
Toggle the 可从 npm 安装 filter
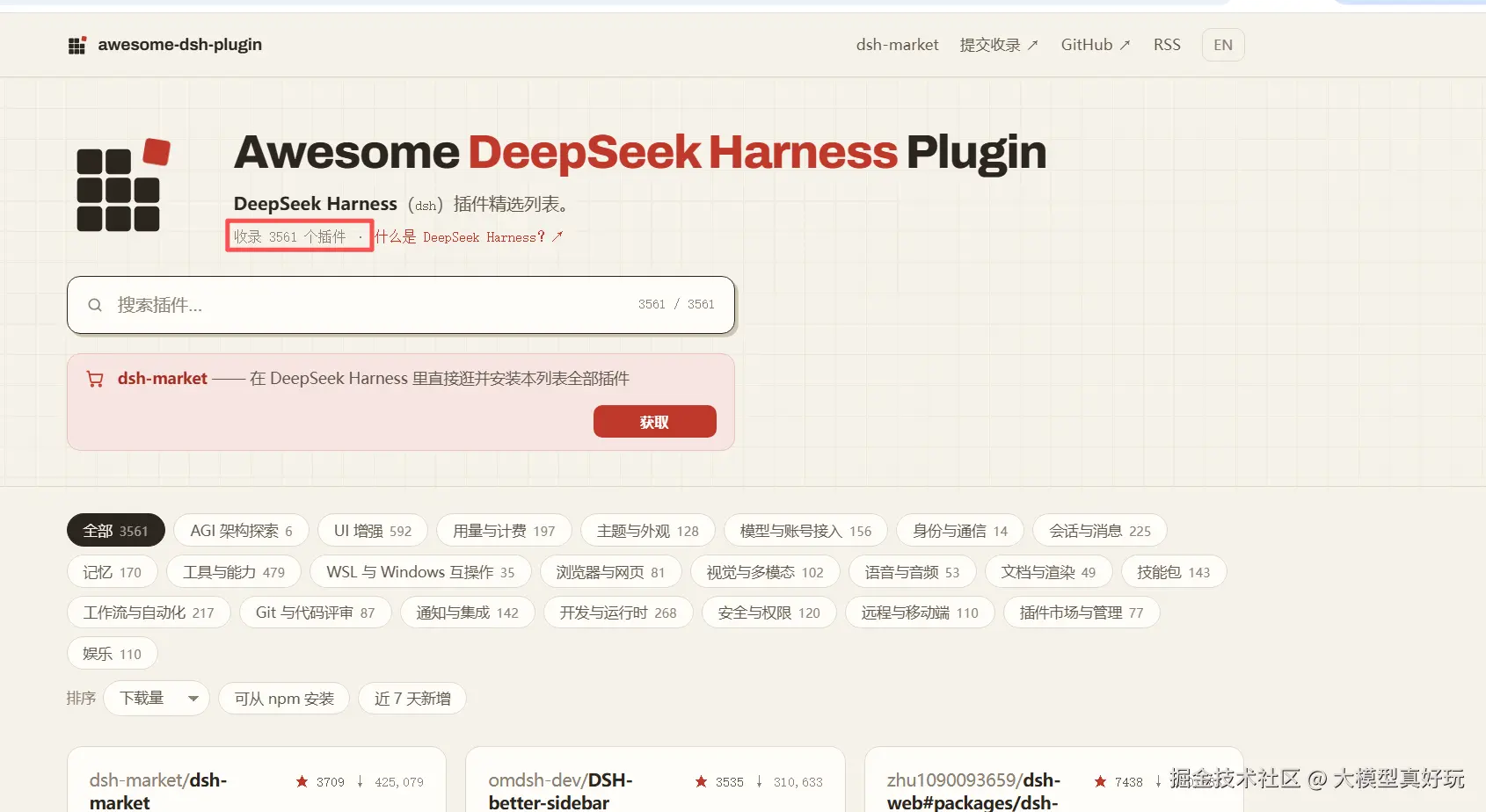click(284, 698)
